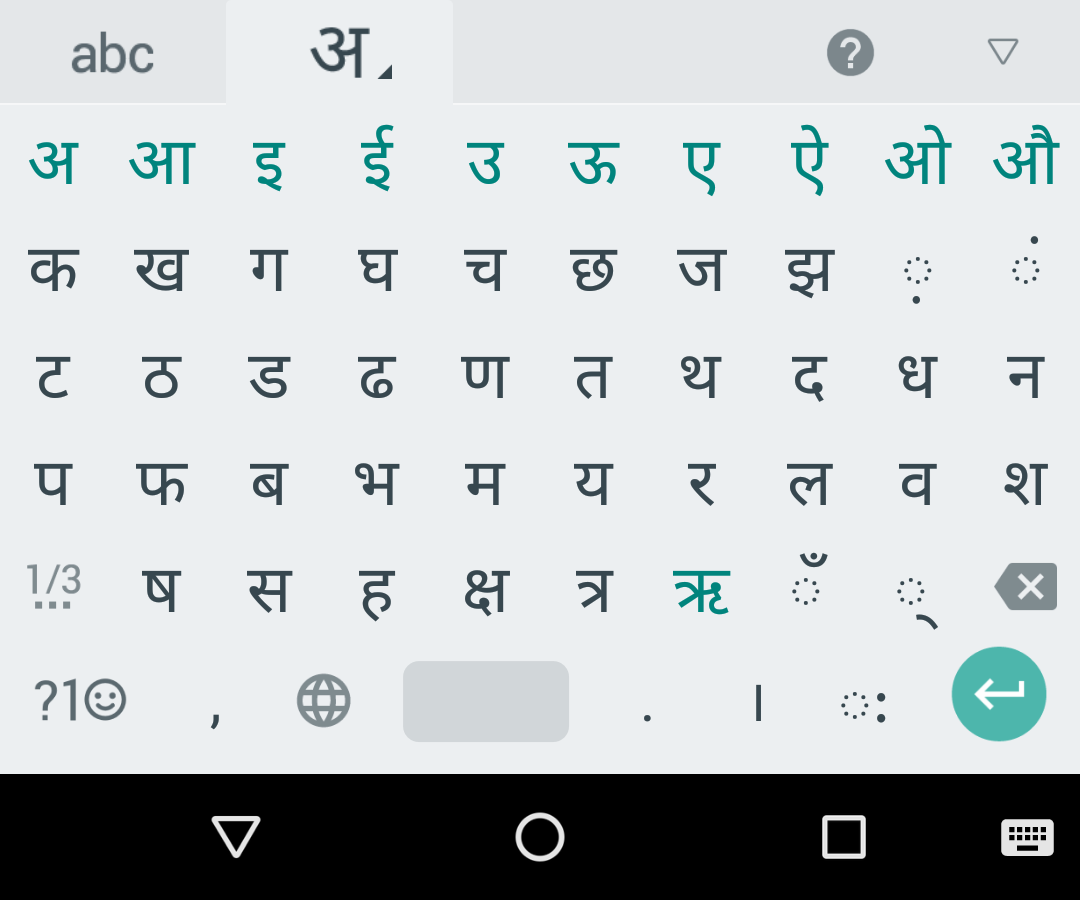Tap the recent apps square button
The image size is (1080, 900).
pos(844,837)
